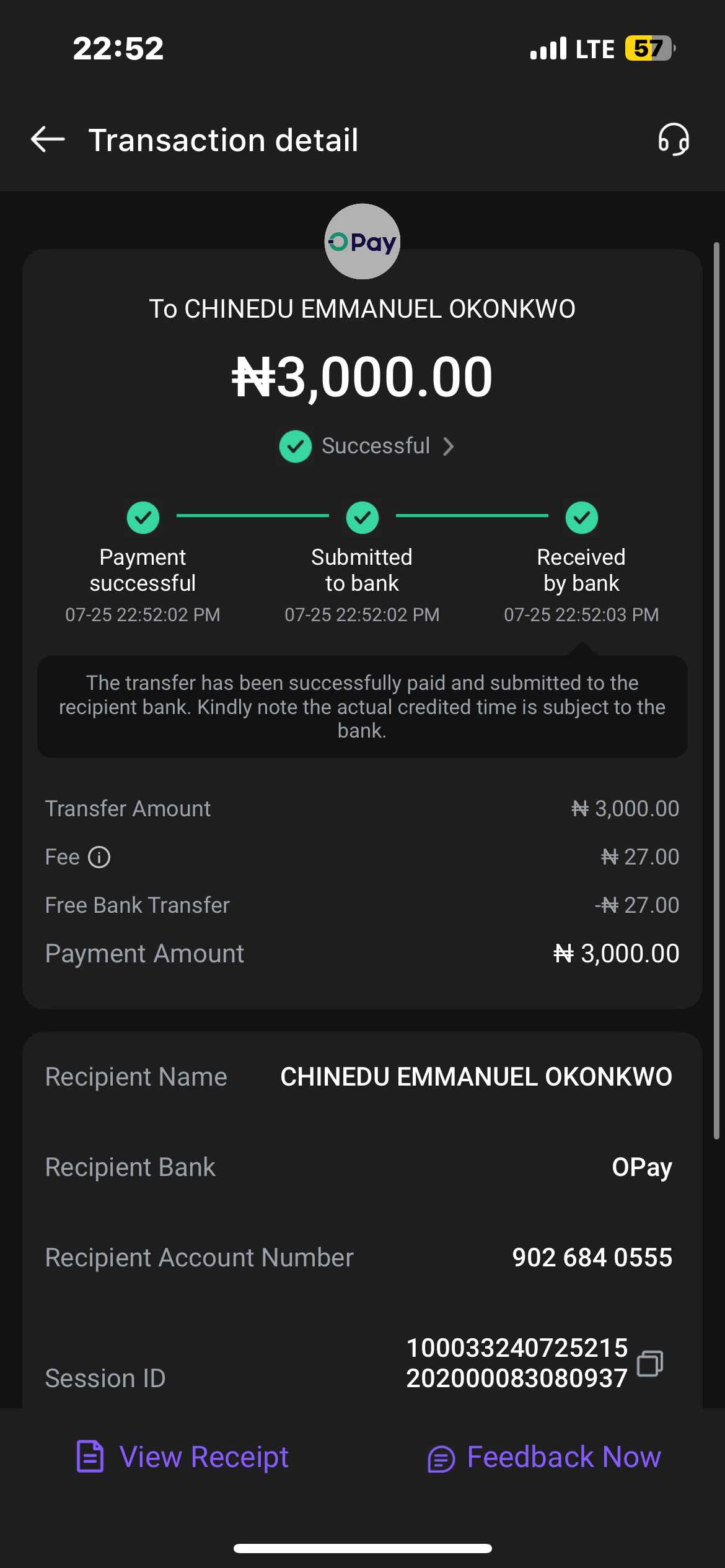This screenshot has height=1568, width=725.
Task: Tap the battery indicator in status bar
Action: pyautogui.click(x=649, y=48)
